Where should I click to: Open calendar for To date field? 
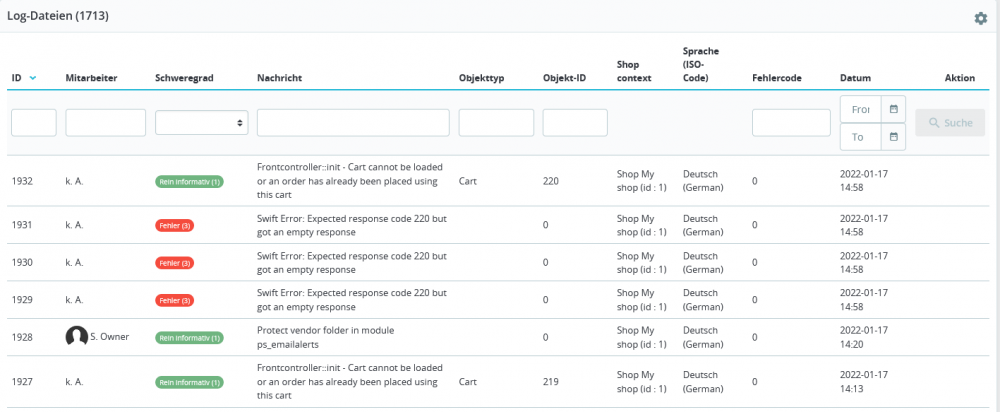coord(894,137)
